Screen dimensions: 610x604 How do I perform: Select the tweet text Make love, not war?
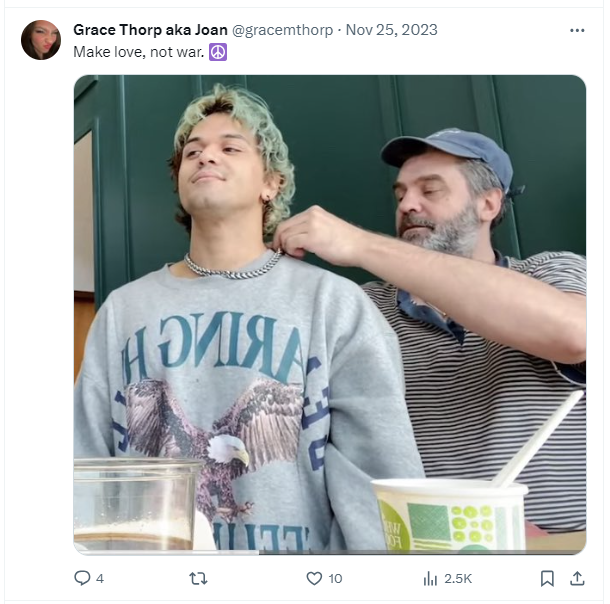click(x=138, y=52)
